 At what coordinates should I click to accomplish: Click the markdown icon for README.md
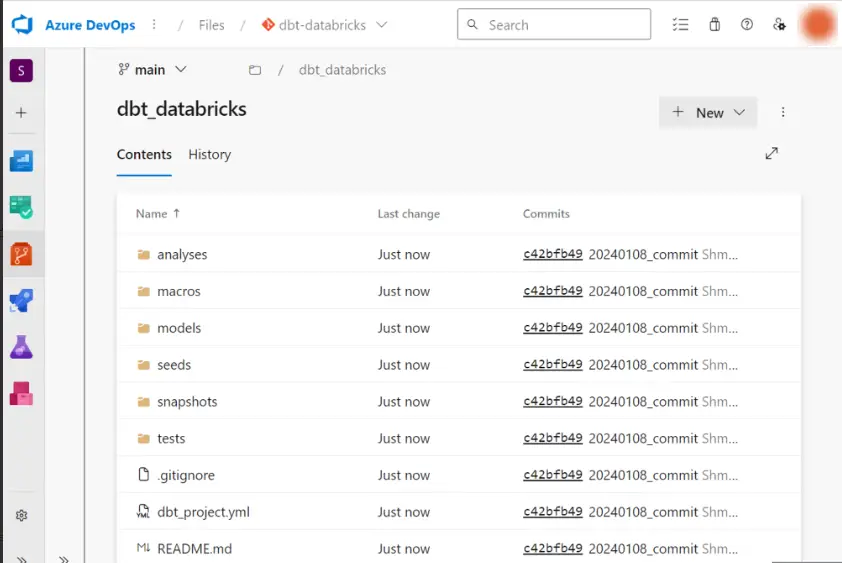[x=143, y=548]
